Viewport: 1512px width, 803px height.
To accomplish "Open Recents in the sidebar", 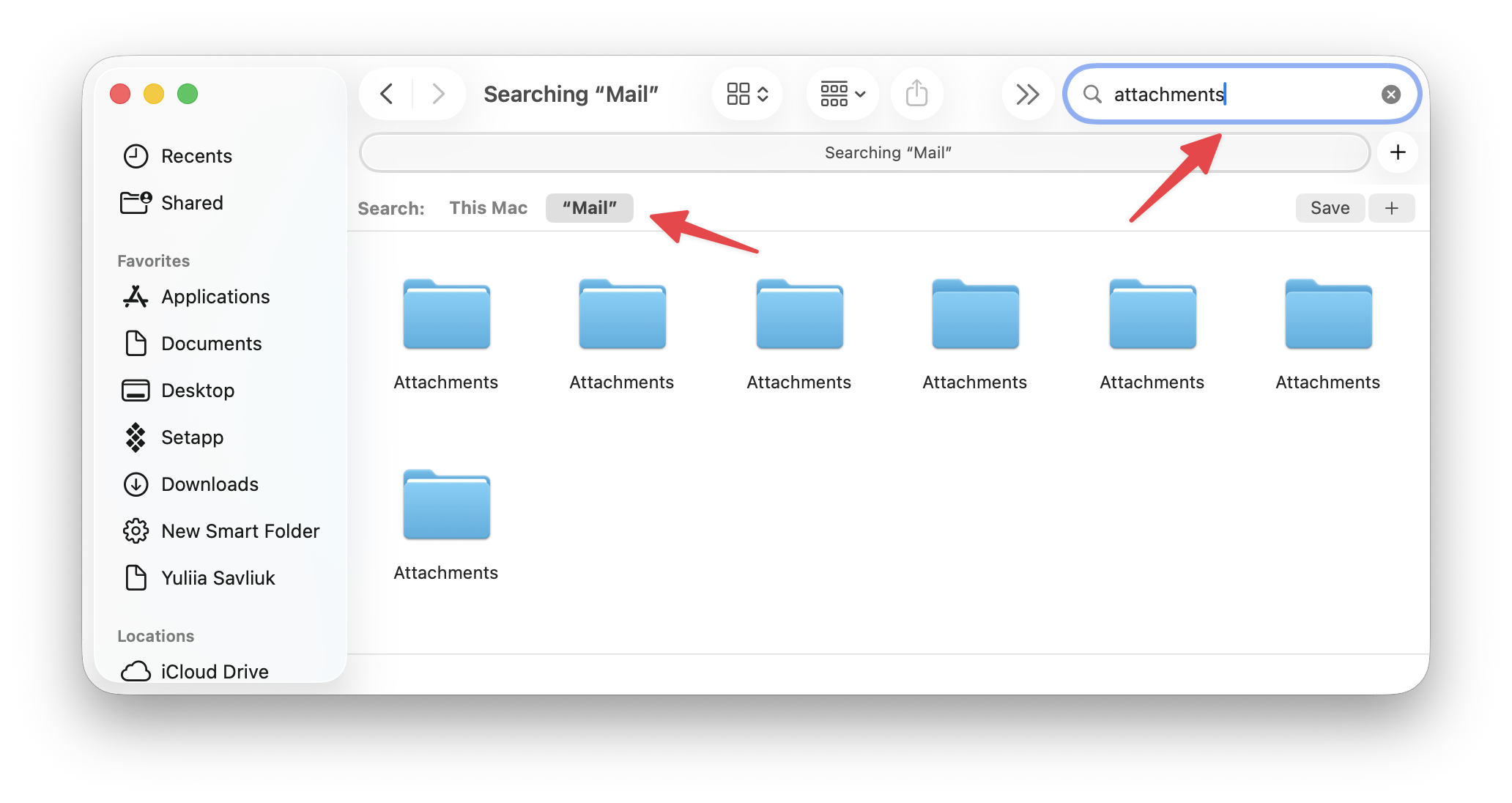I will (x=196, y=156).
